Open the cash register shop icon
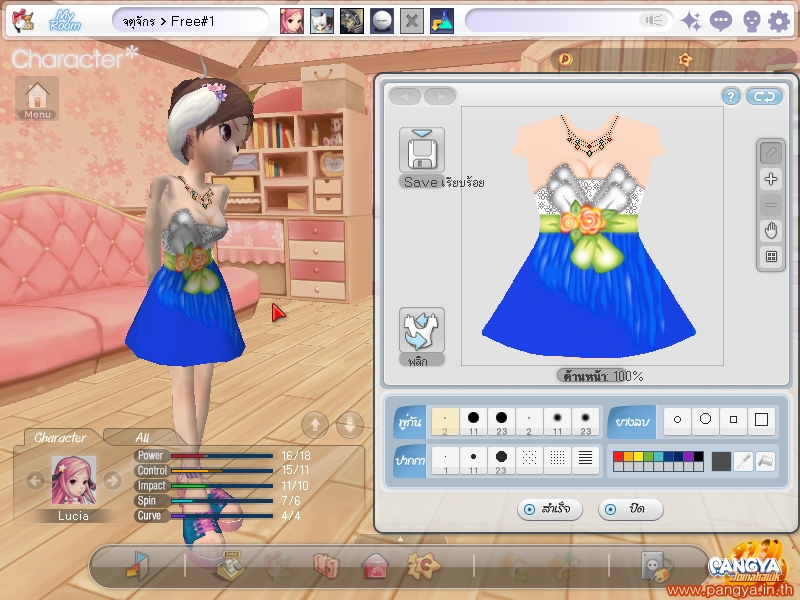 (x=229, y=565)
